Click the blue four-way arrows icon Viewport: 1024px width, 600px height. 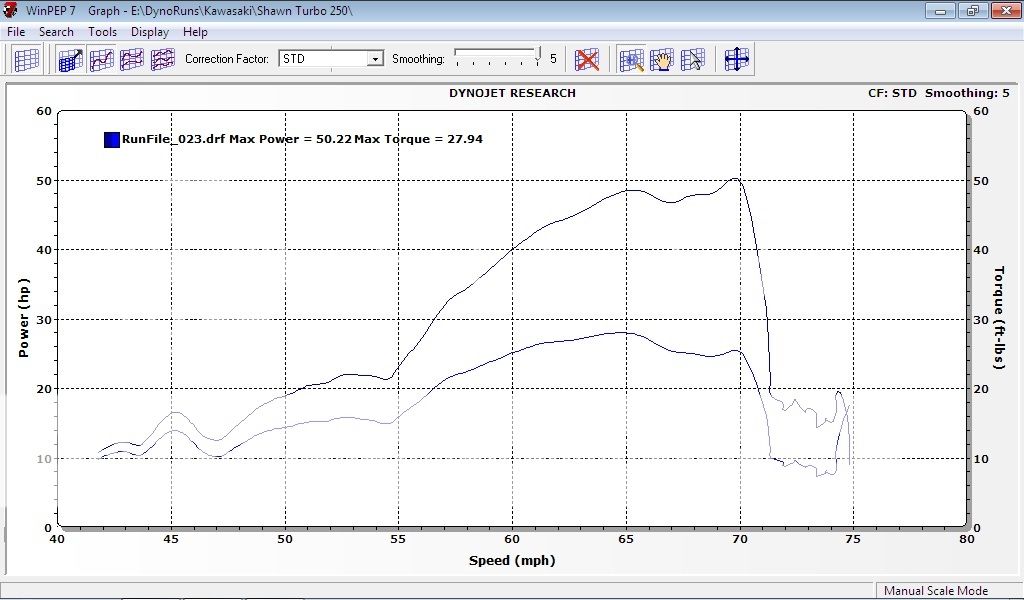point(737,59)
